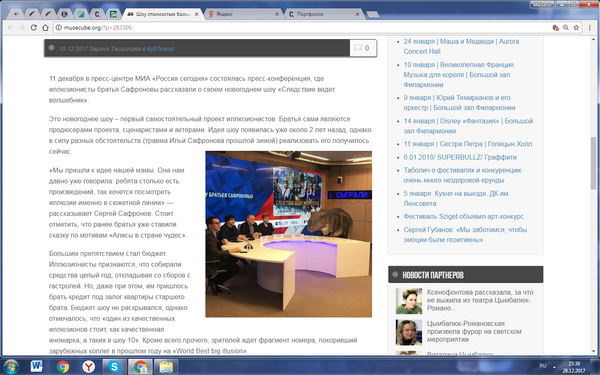Screen dimensions: 600x375
Task: Open a new browser tab
Action: tap(373, 15)
